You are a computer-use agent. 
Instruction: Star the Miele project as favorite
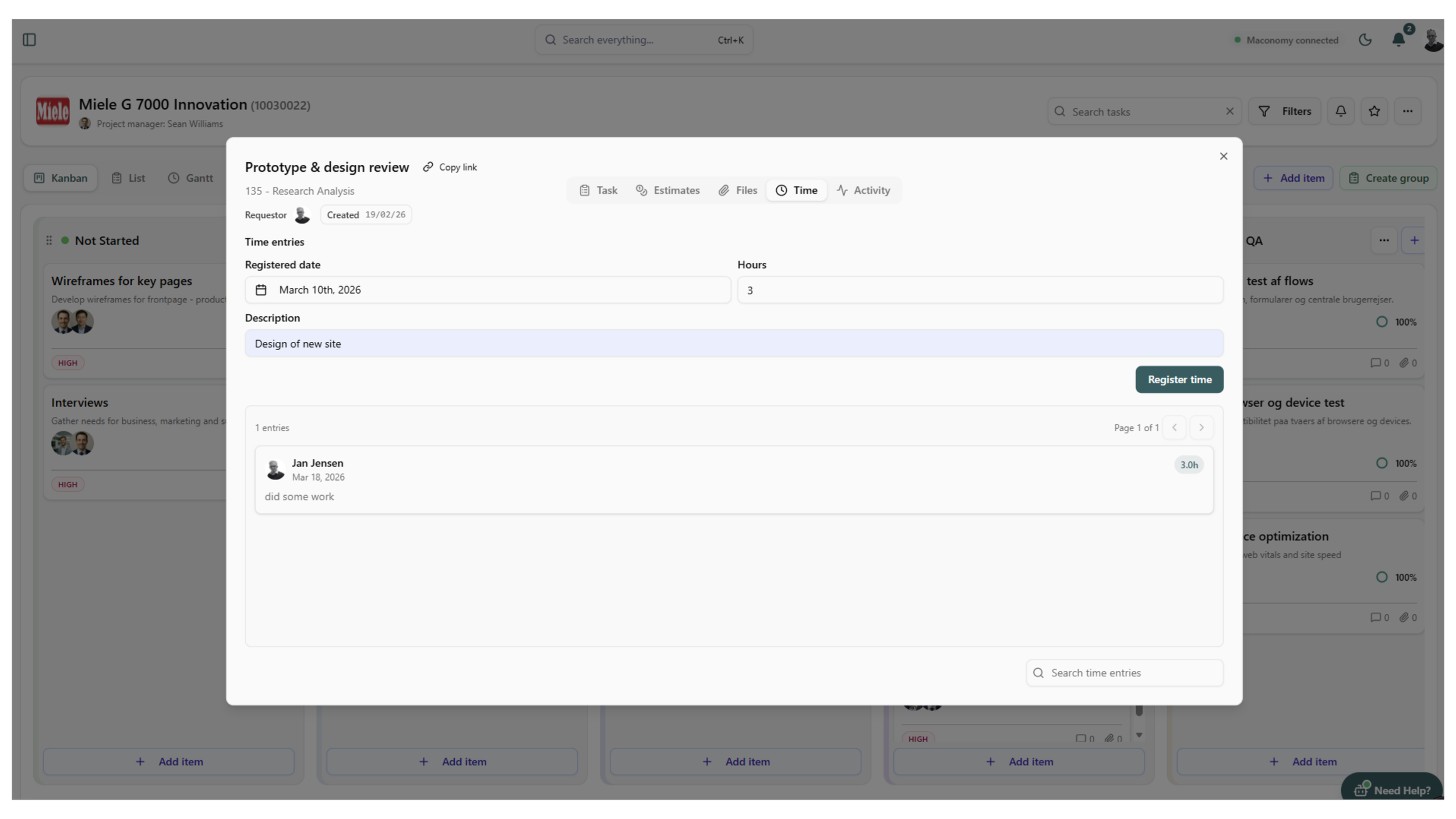1374,111
